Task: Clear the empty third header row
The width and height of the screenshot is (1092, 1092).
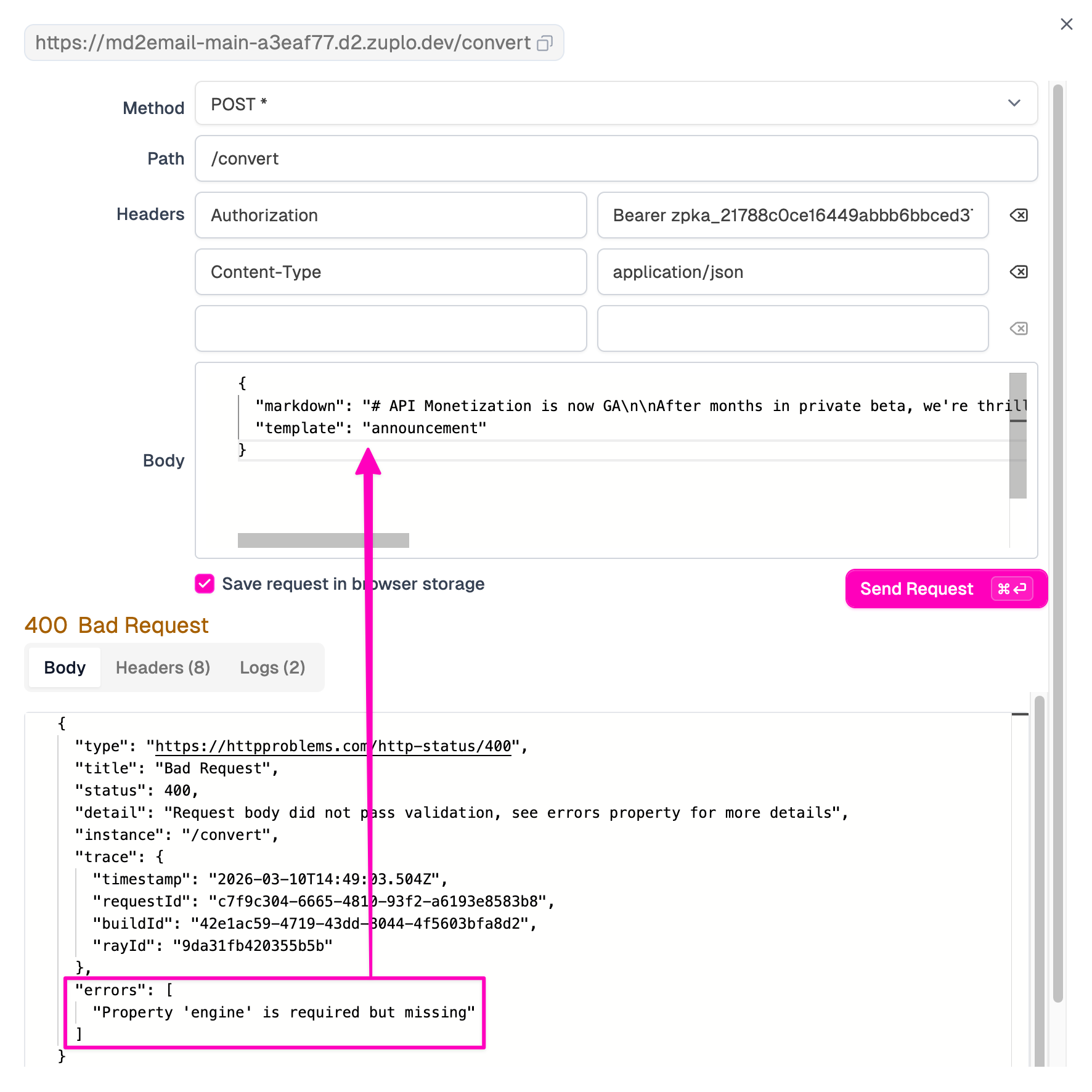Action: click(x=1018, y=328)
